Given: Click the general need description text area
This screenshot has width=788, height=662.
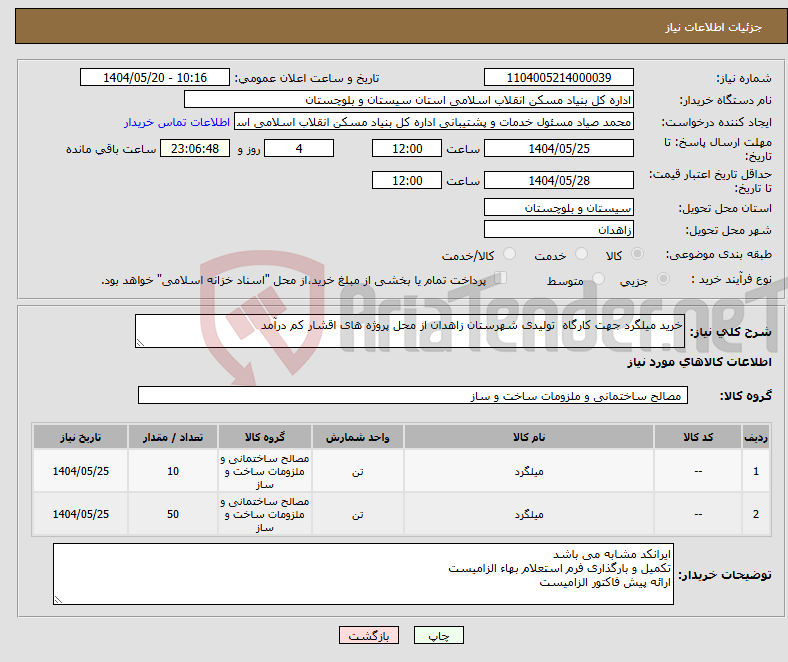Looking at the screenshot, I should 410,331.
